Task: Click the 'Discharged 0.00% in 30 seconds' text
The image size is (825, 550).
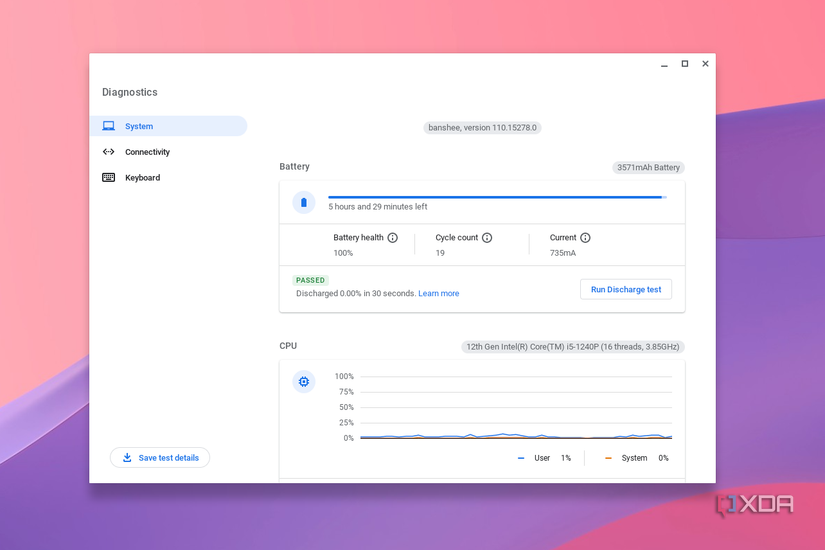Action: [356, 294]
